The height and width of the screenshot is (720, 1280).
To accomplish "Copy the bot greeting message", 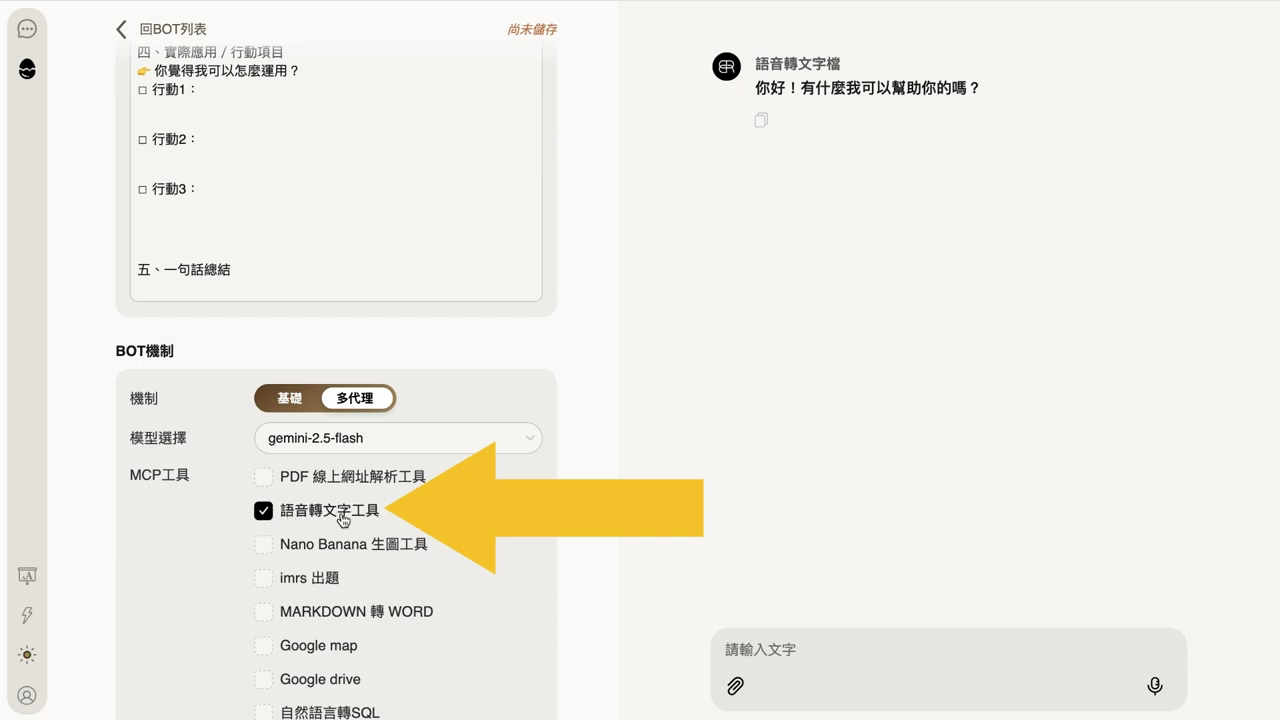I will tap(761, 120).
